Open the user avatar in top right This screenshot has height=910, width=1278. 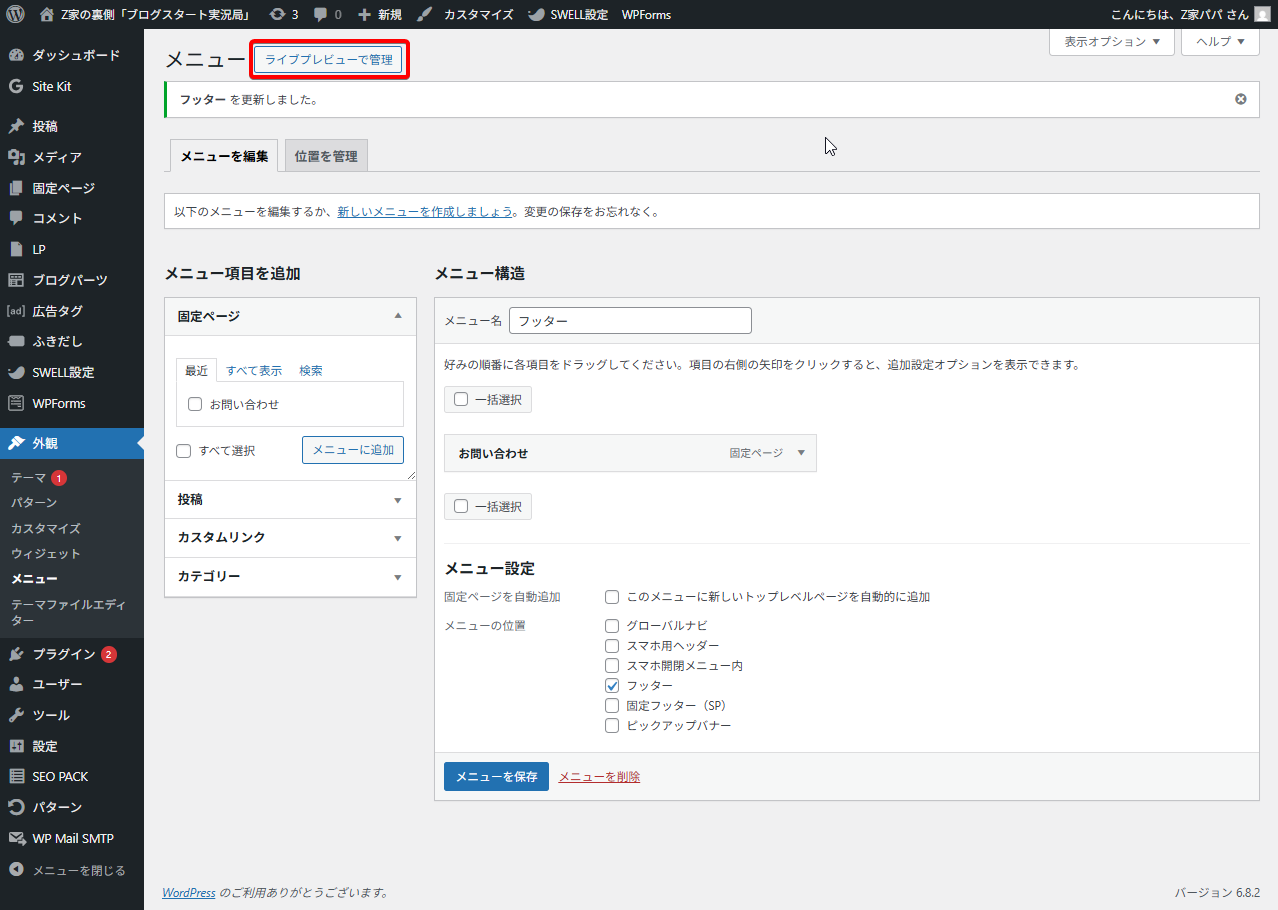point(1262,15)
